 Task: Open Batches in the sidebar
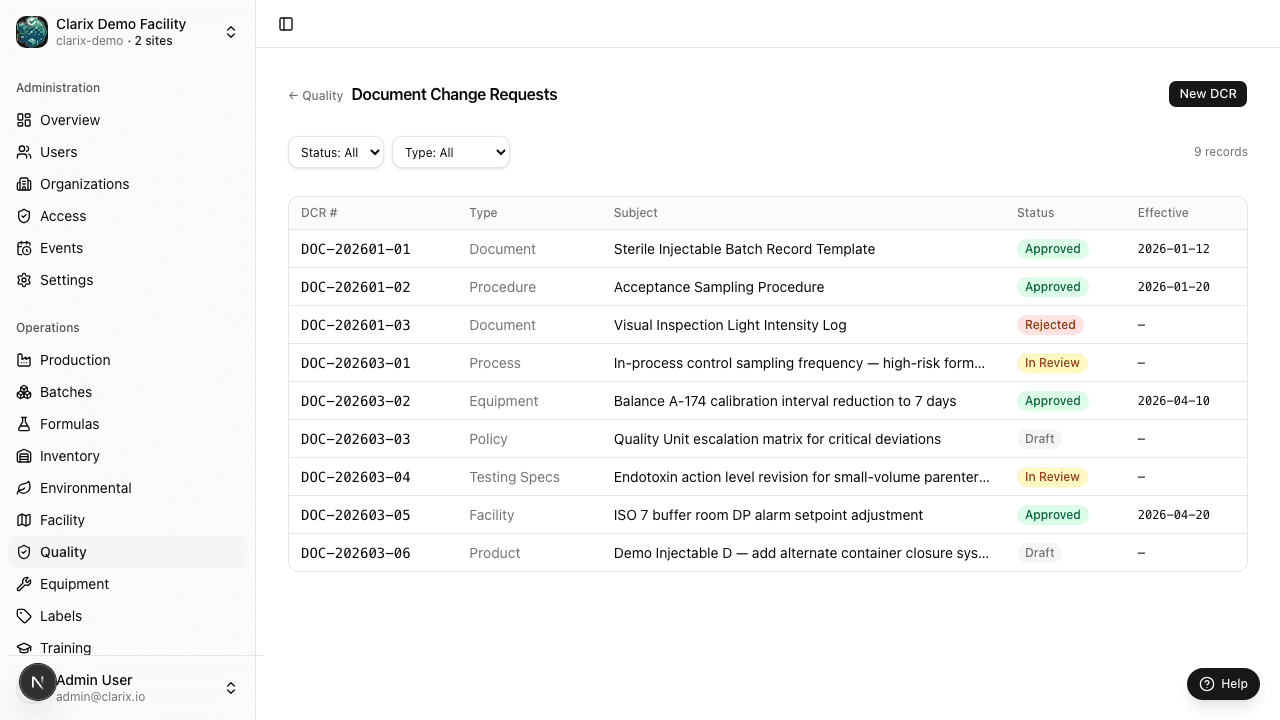127,392
